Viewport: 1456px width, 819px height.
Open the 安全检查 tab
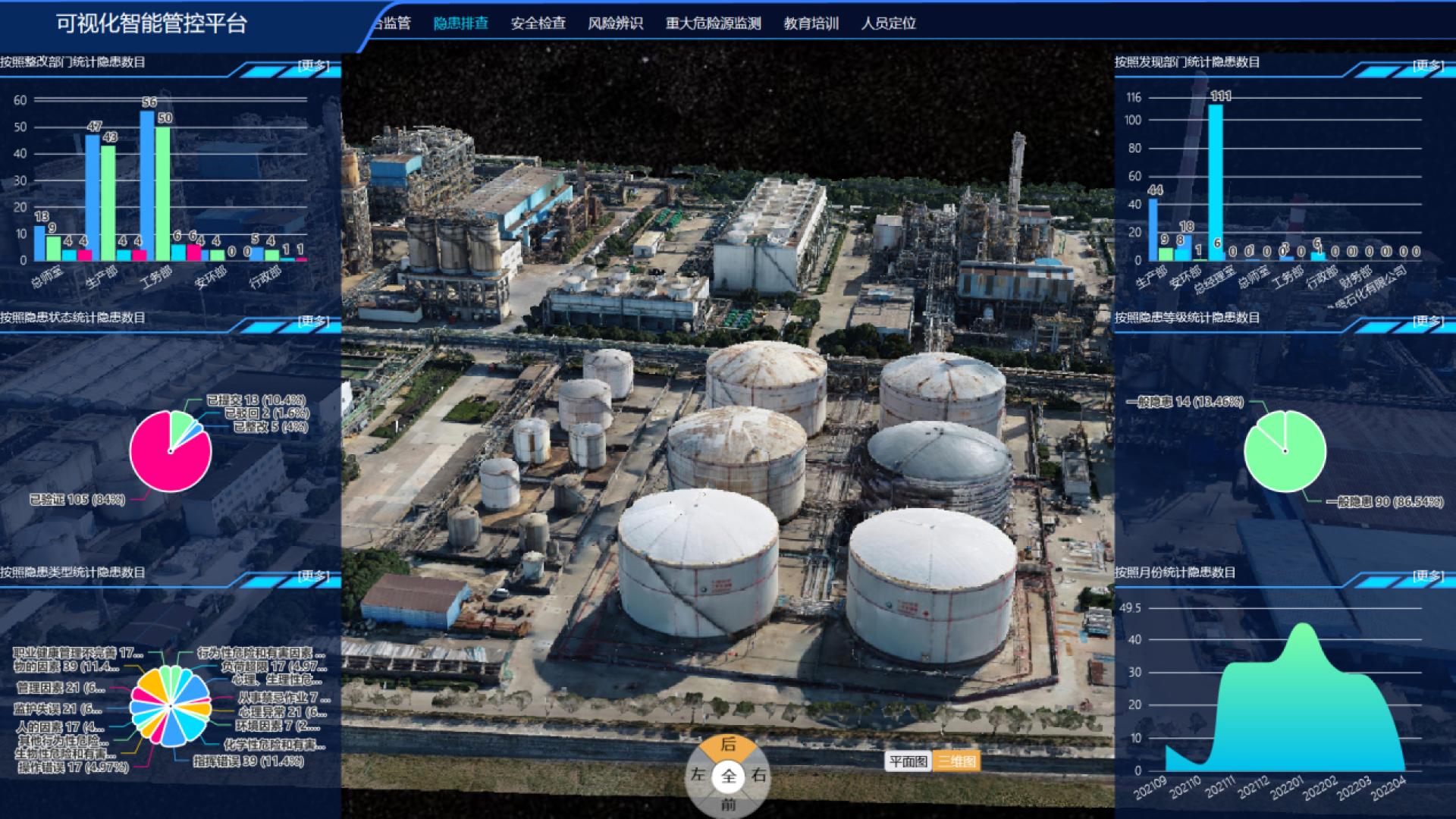tap(538, 24)
